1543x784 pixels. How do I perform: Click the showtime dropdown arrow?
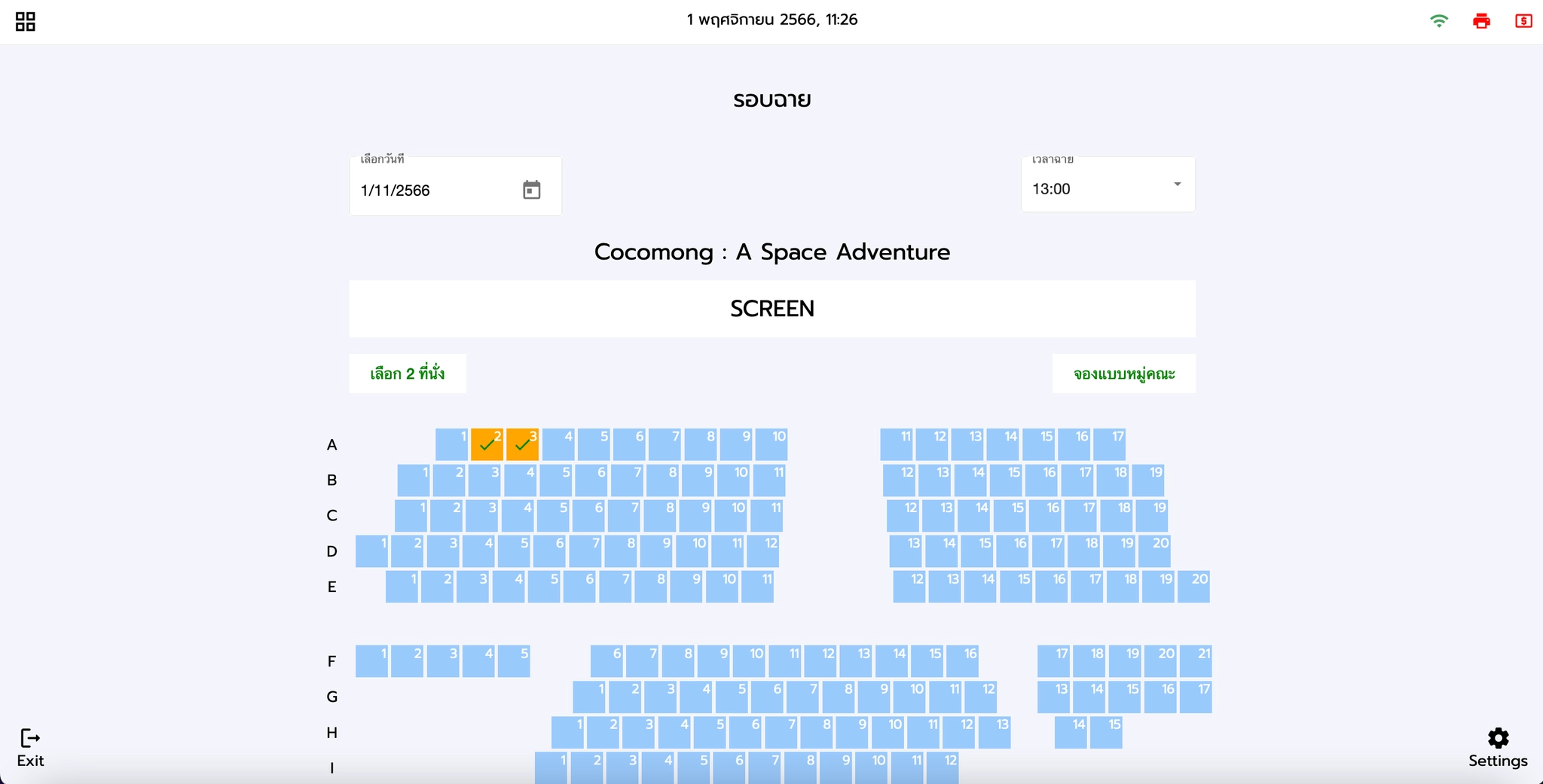[x=1177, y=185]
